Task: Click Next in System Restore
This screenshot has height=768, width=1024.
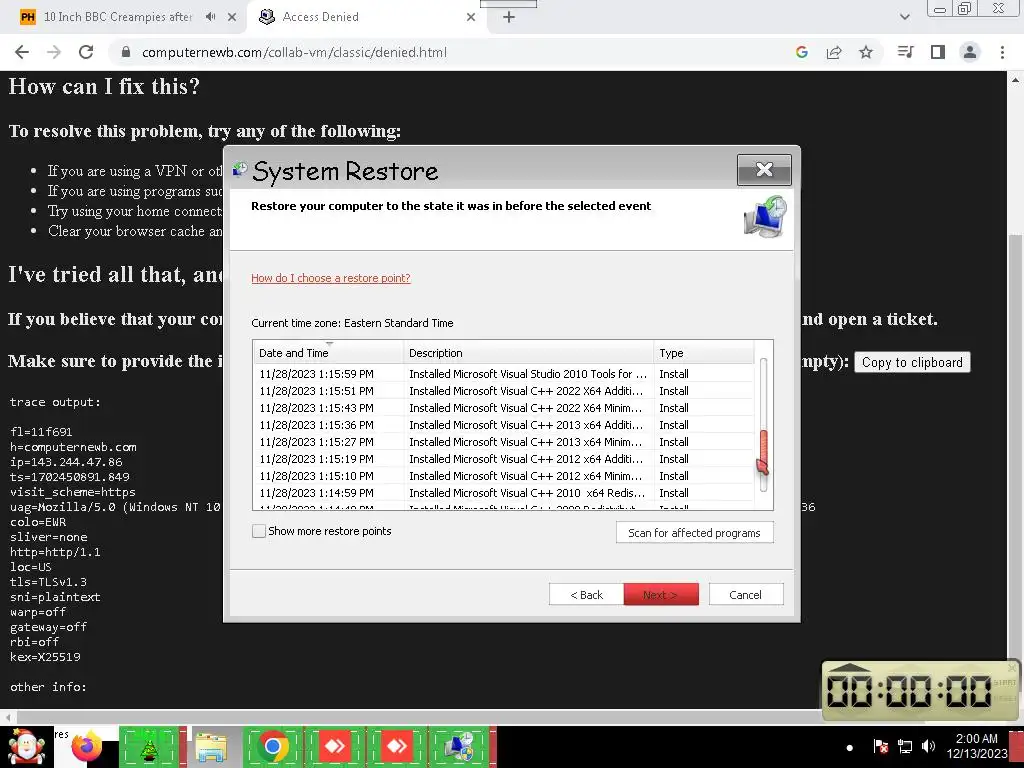Action: pyautogui.click(x=660, y=595)
